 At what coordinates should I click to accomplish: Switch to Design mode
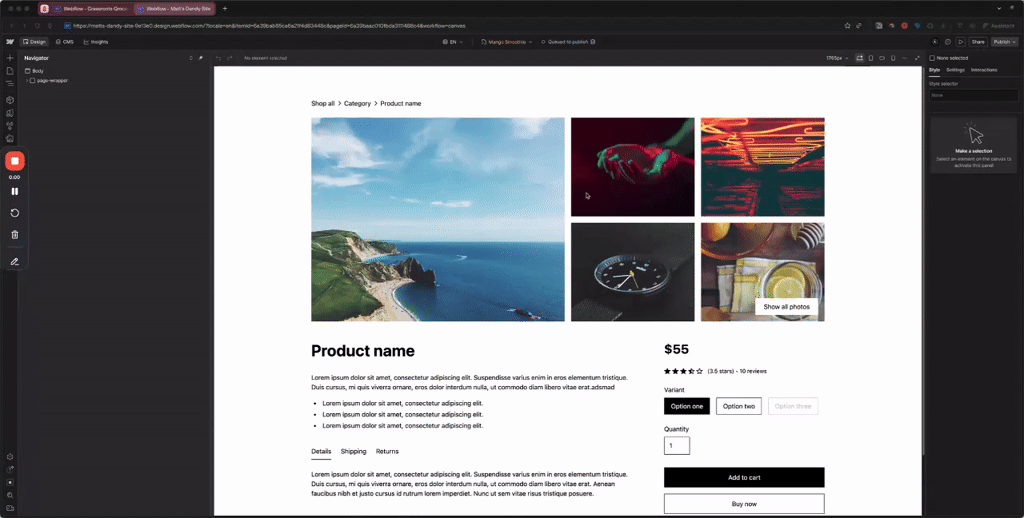35,42
